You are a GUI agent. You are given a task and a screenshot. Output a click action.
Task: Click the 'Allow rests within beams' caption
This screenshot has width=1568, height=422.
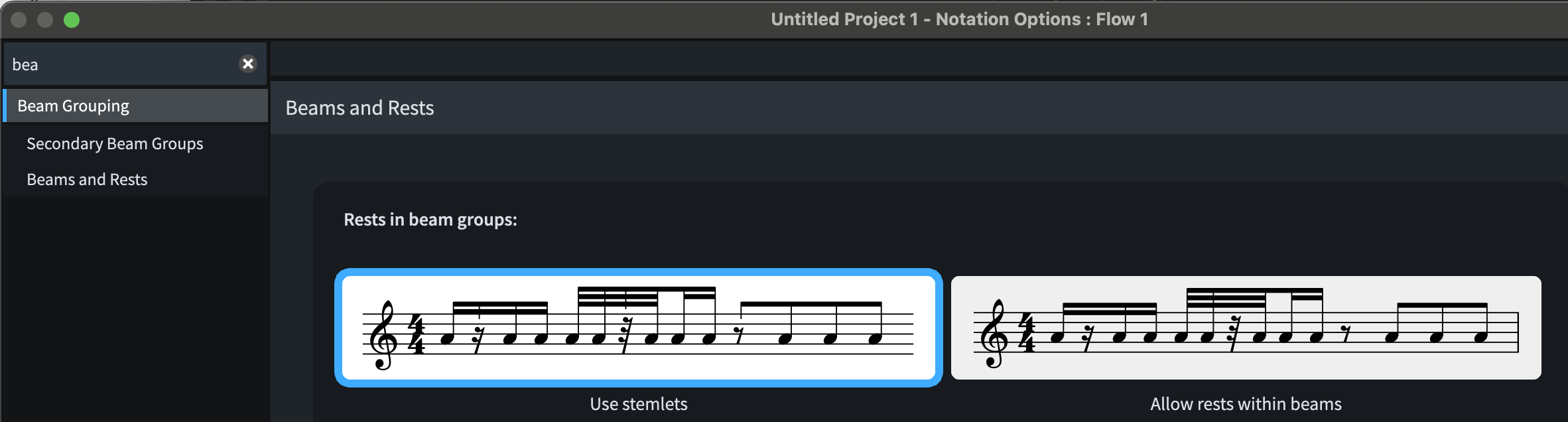[1246, 404]
